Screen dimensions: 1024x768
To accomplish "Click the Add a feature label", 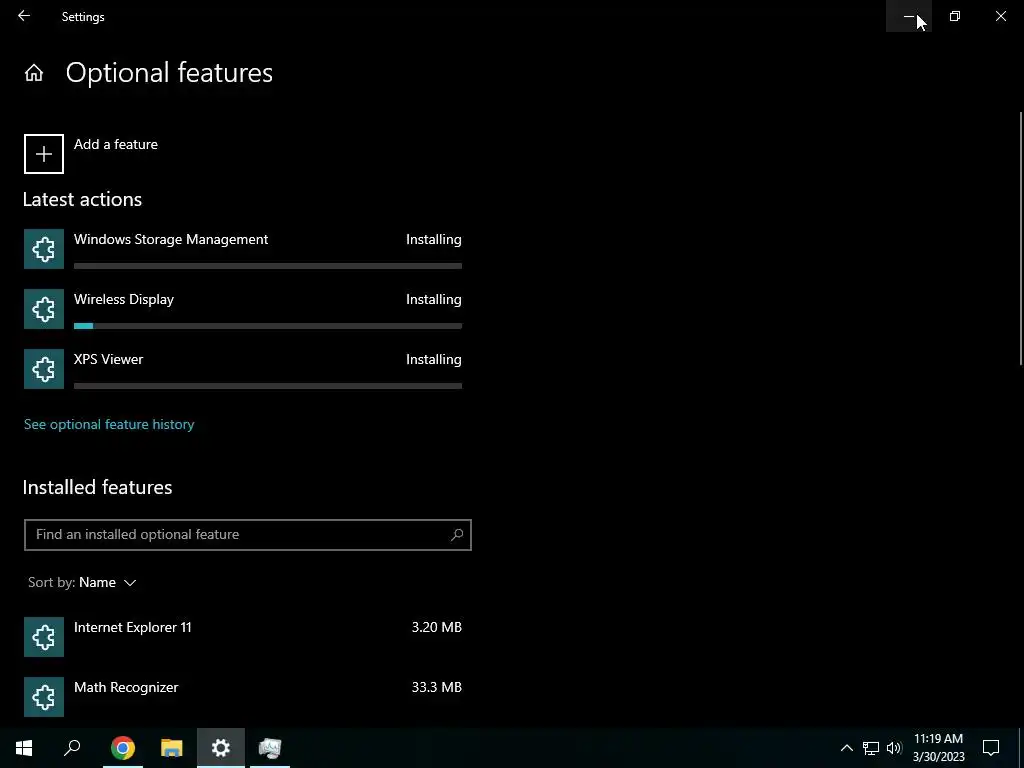I will [116, 144].
